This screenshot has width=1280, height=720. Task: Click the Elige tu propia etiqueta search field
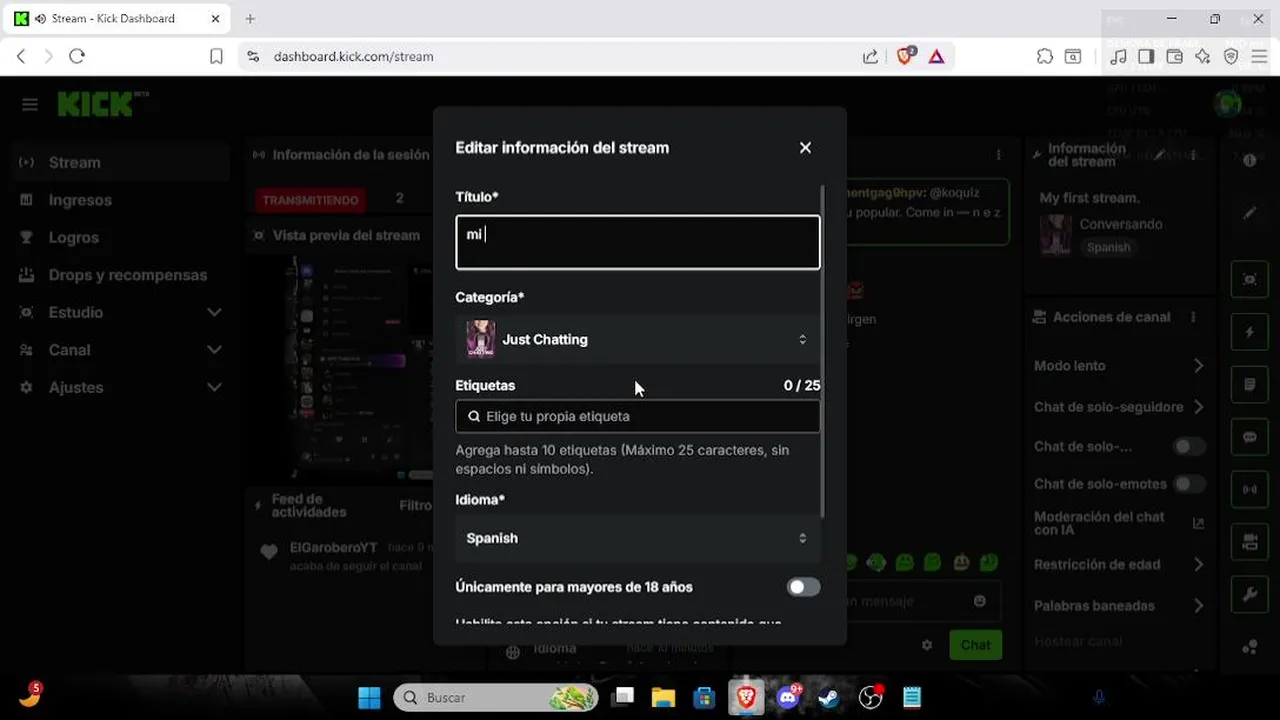[x=637, y=416]
